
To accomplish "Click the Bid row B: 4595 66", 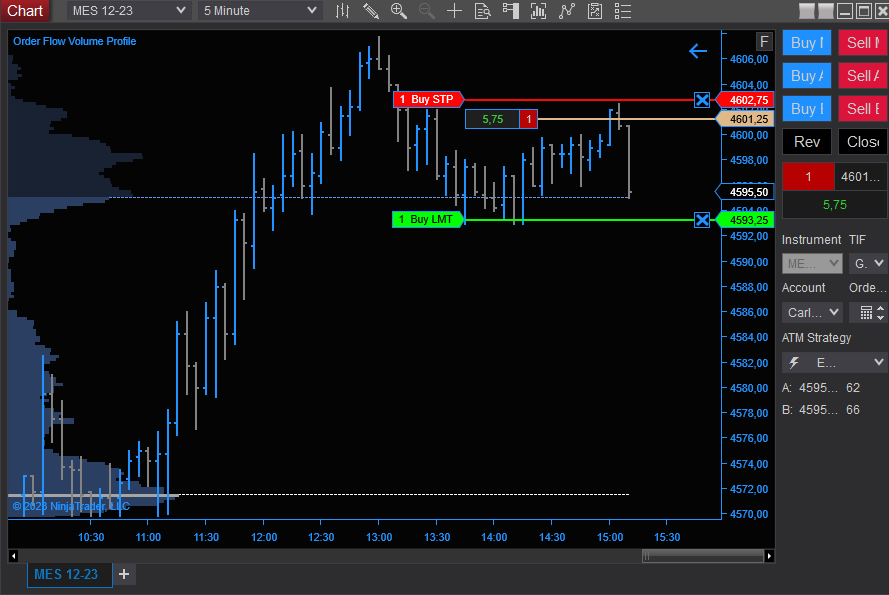I will point(821,410).
